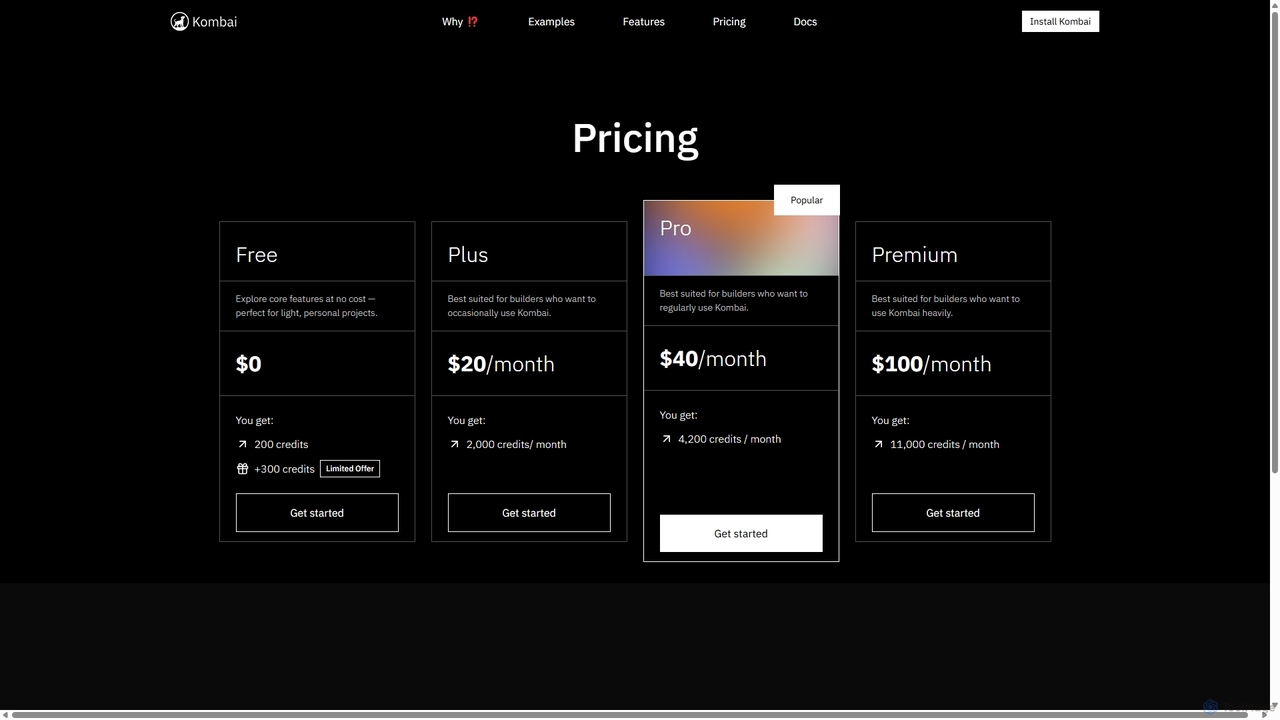Image resolution: width=1280 pixels, height=720 pixels.
Task: Click the $40/month price text
Action: (x=713, y=359)
